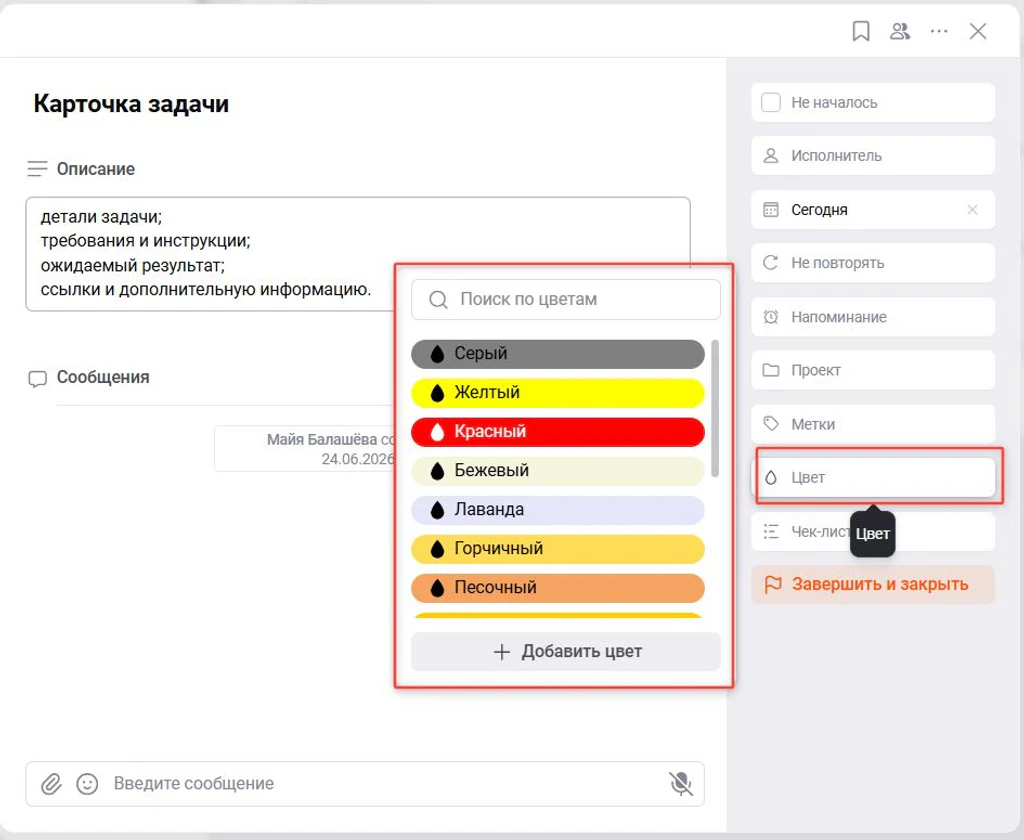
Task: Toggle the muted microphone icon
Action: pos(680,783)
